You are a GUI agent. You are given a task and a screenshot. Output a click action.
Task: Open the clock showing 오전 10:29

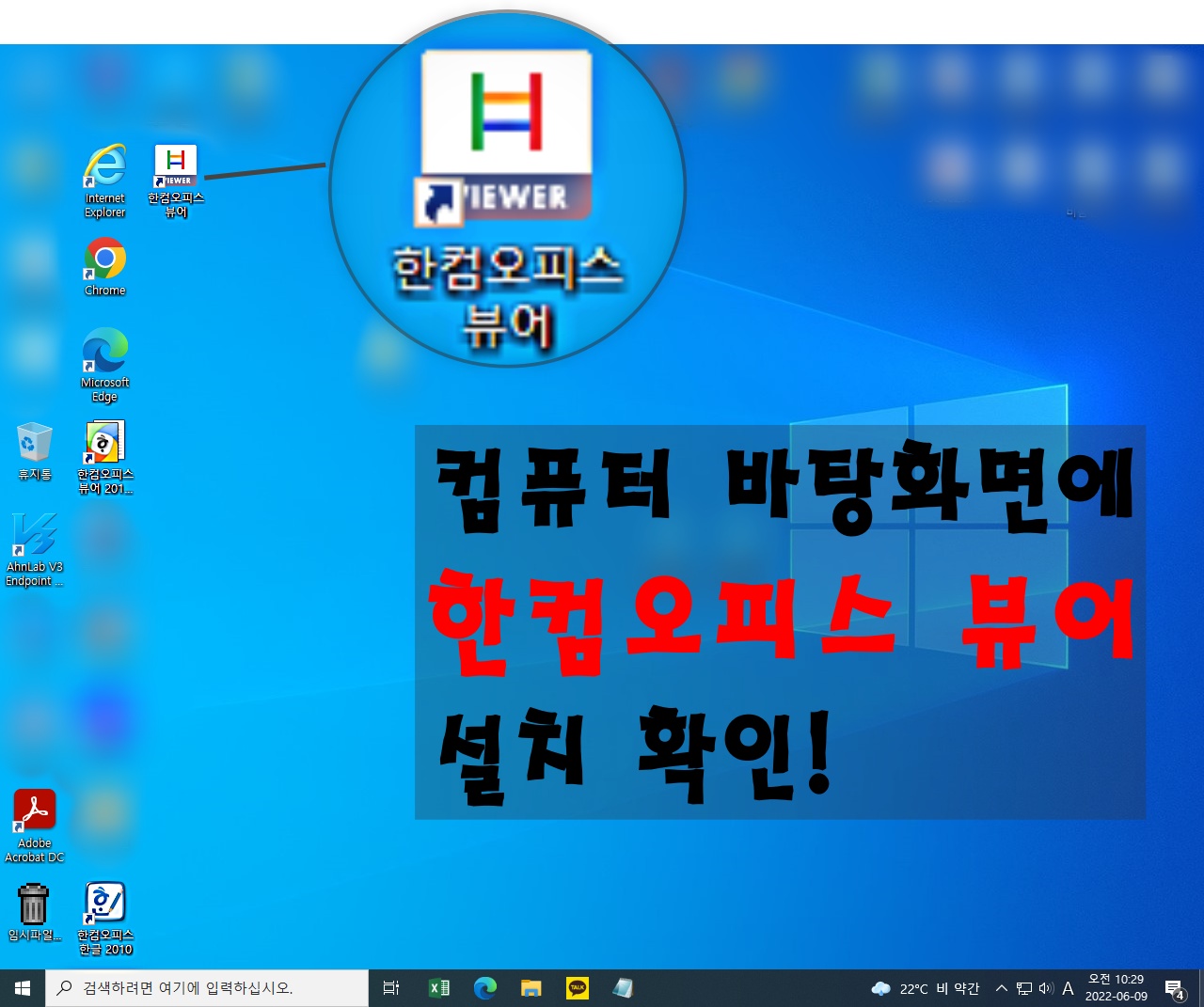click(x=1116, y=988)
